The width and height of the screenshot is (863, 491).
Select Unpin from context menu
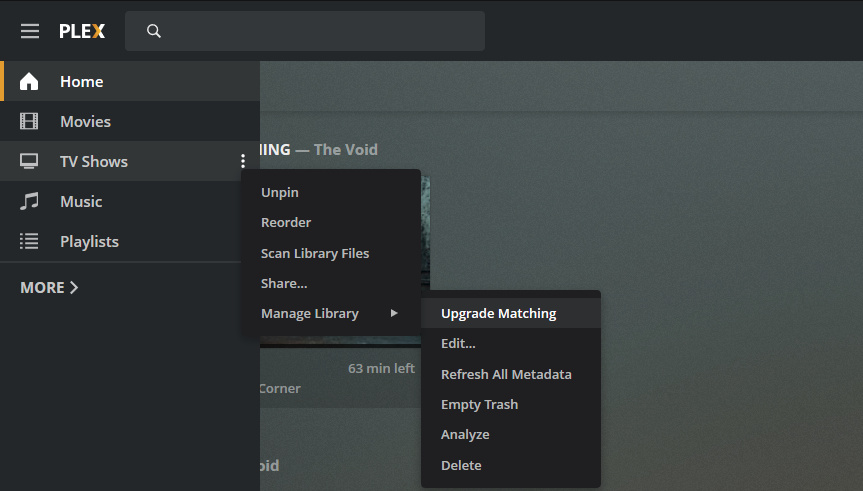coord(331,193)
